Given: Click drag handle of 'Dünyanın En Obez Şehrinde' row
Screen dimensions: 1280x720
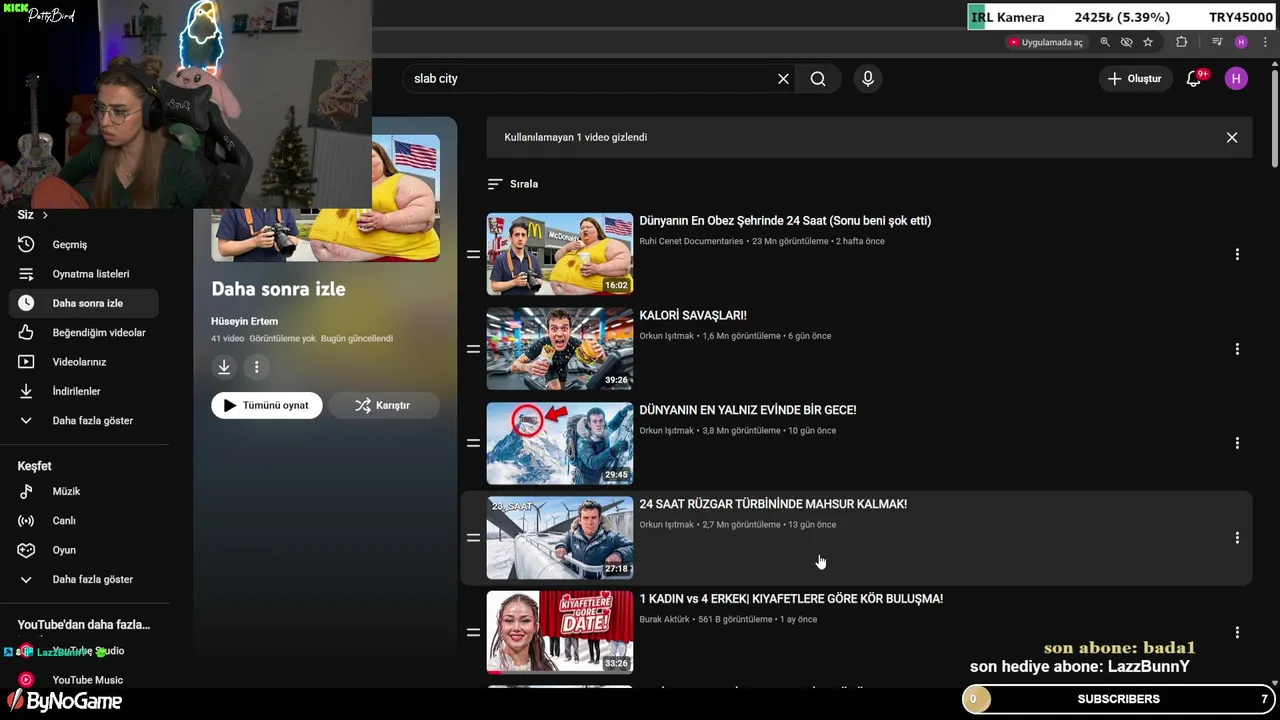Looking at the screenshot, I should click(473, 254).
